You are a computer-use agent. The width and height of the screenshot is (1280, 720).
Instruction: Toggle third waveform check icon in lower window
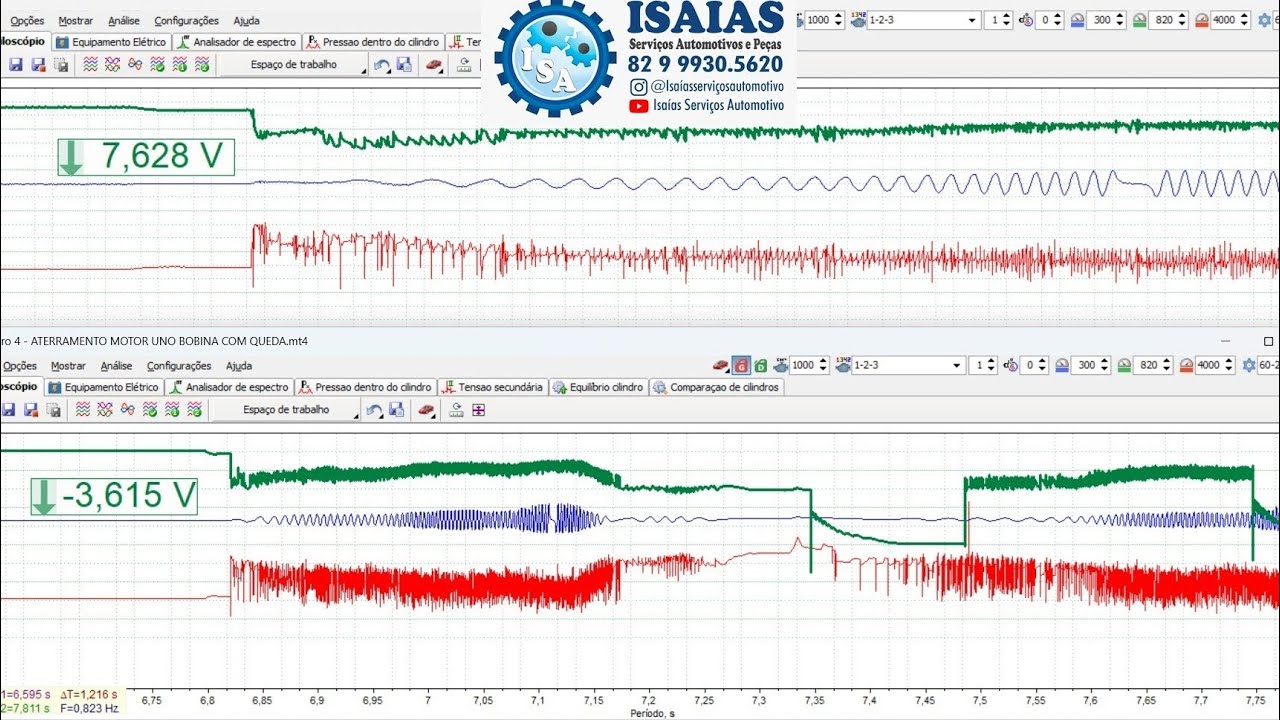tap(194, 409)
